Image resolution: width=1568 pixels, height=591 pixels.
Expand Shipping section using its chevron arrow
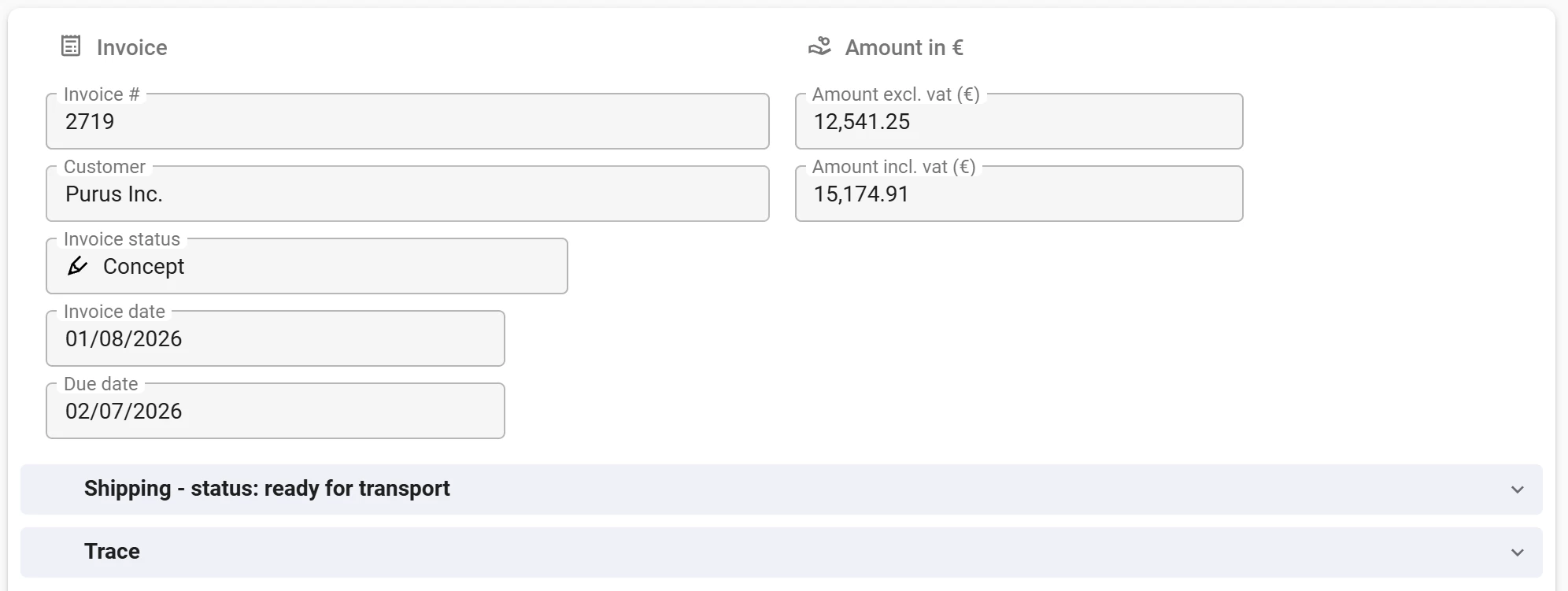click(x=1517, y=489)
